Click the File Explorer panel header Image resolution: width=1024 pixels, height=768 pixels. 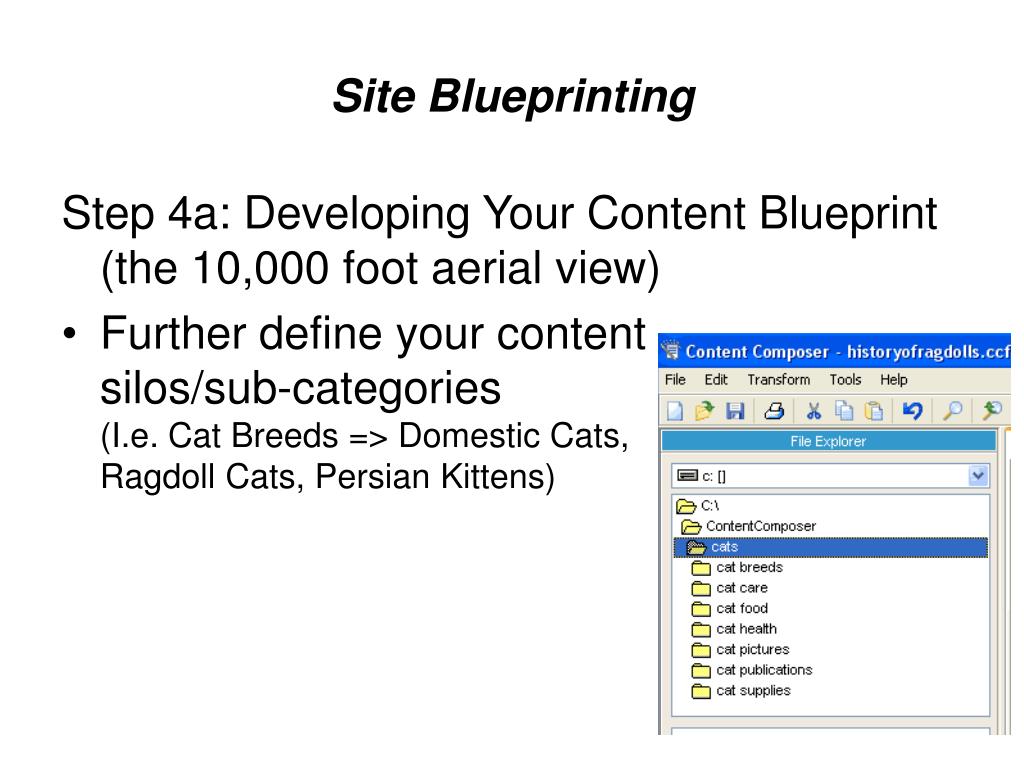tap(828, 441)
